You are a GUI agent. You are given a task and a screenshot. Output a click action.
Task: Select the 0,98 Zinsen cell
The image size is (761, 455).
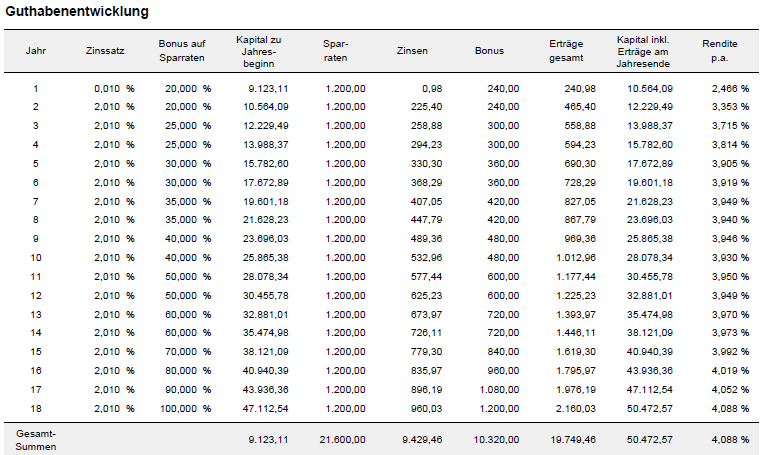click(x=432, y=88)
